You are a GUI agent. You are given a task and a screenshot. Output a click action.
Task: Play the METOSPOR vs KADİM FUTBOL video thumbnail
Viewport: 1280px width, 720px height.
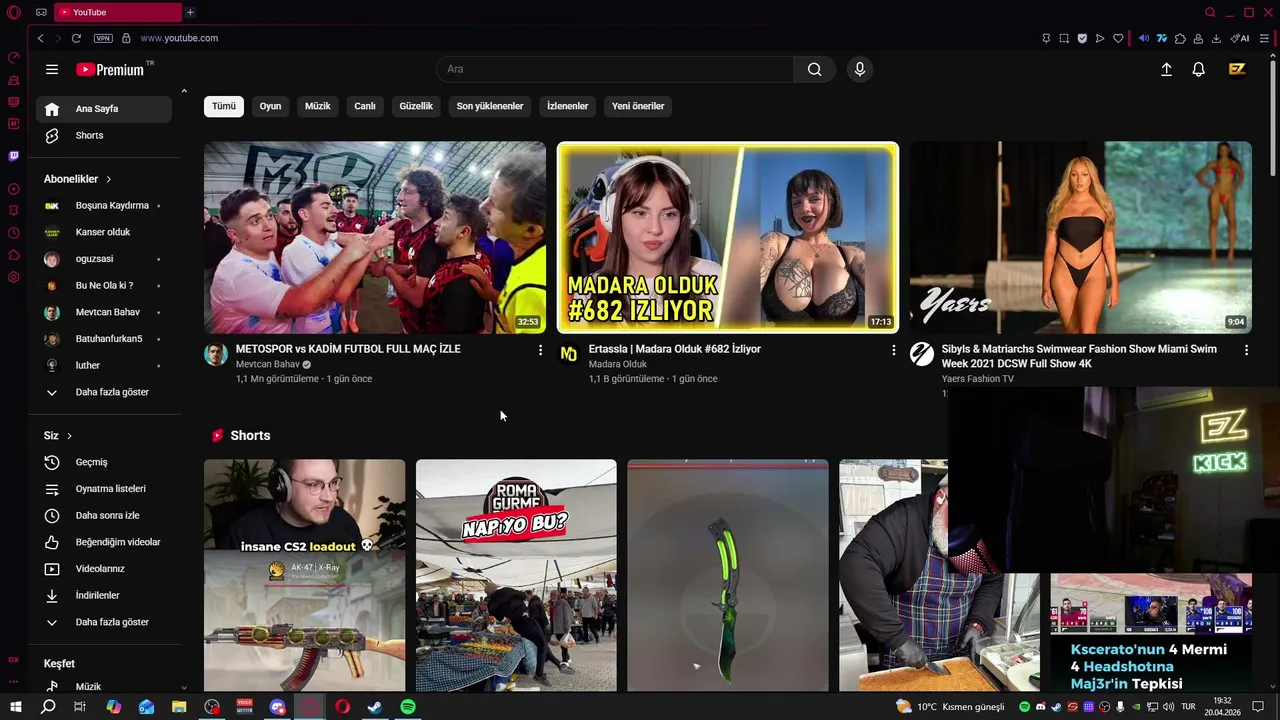(375, 237)
